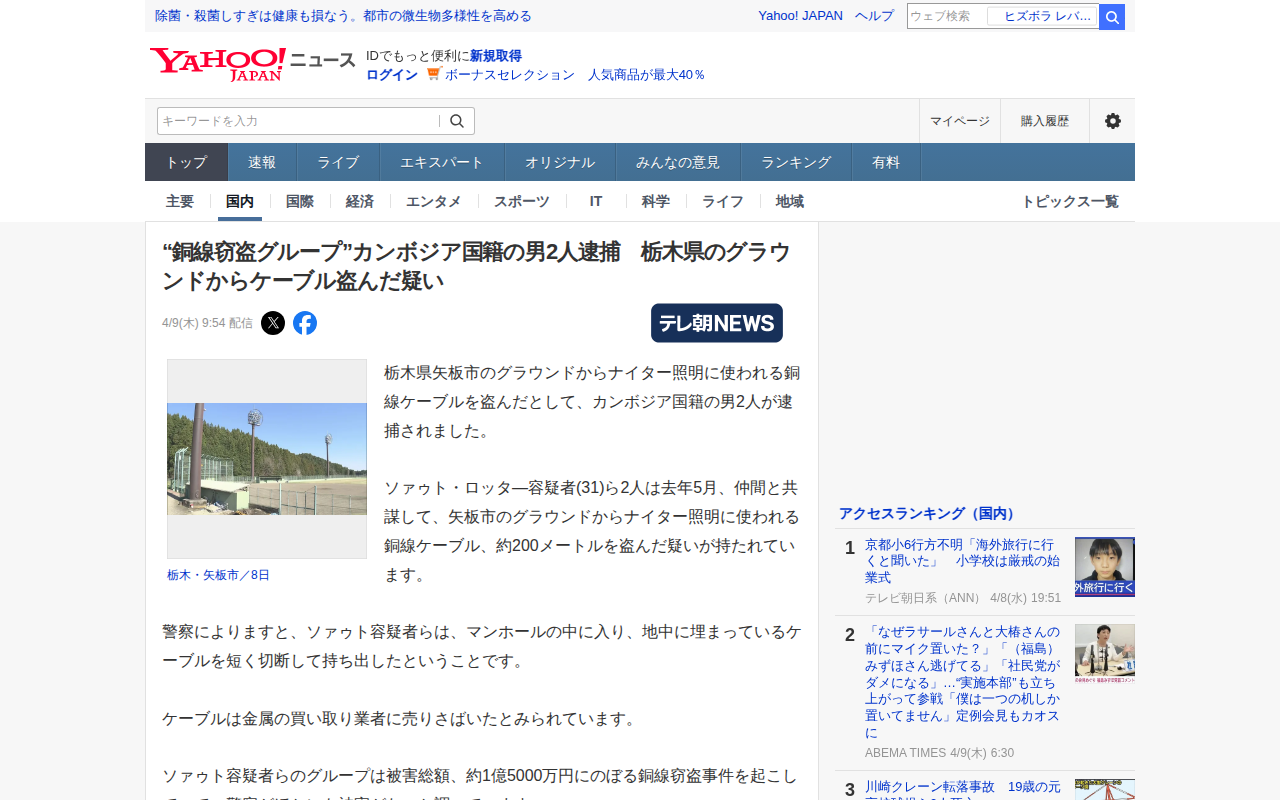Open トピックス一覧 link
Viewport: 1280px width, 800px height.
[x=1070, y=201]
